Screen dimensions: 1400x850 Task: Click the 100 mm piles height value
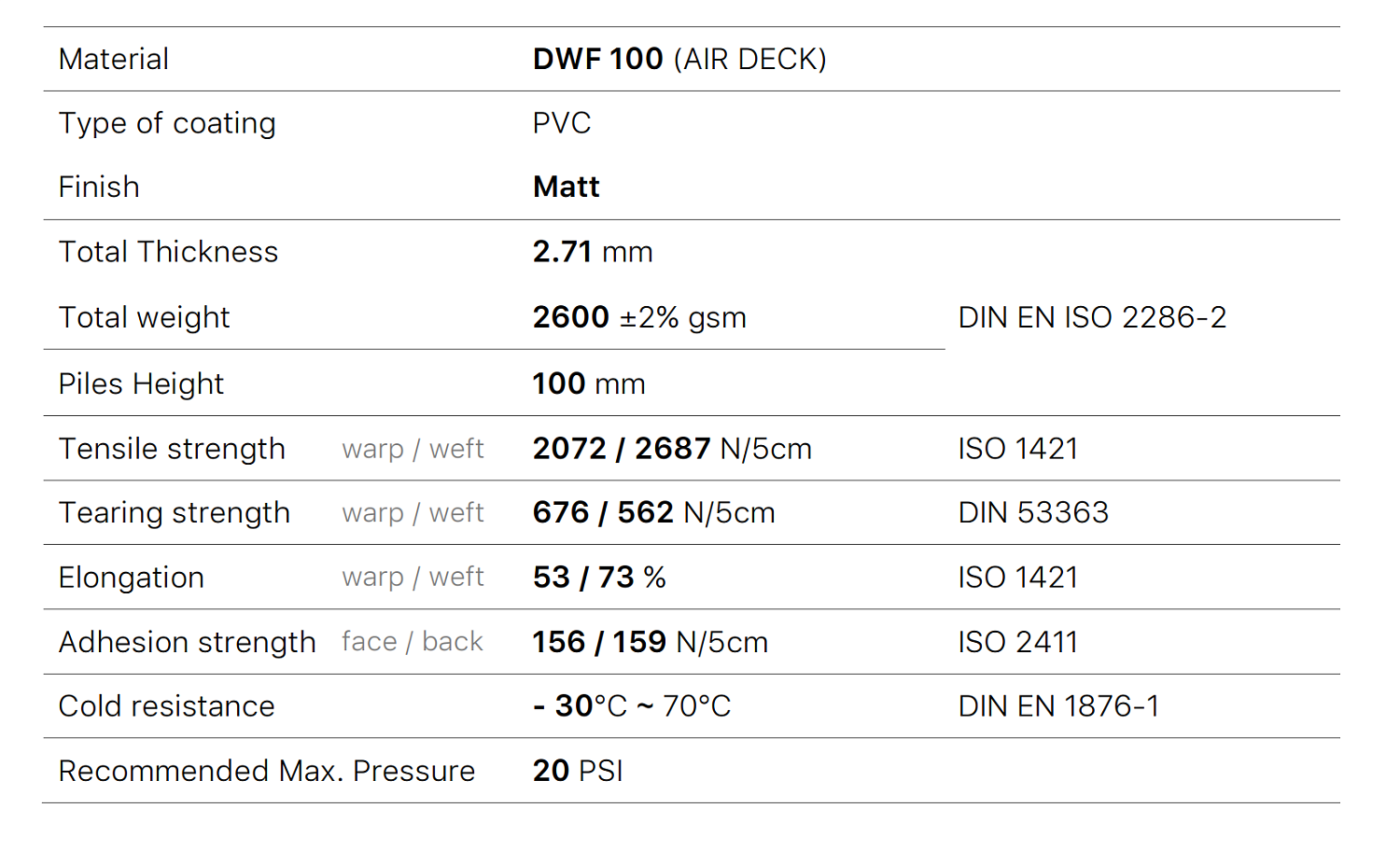pyautogui.click(x=588, y=383)
